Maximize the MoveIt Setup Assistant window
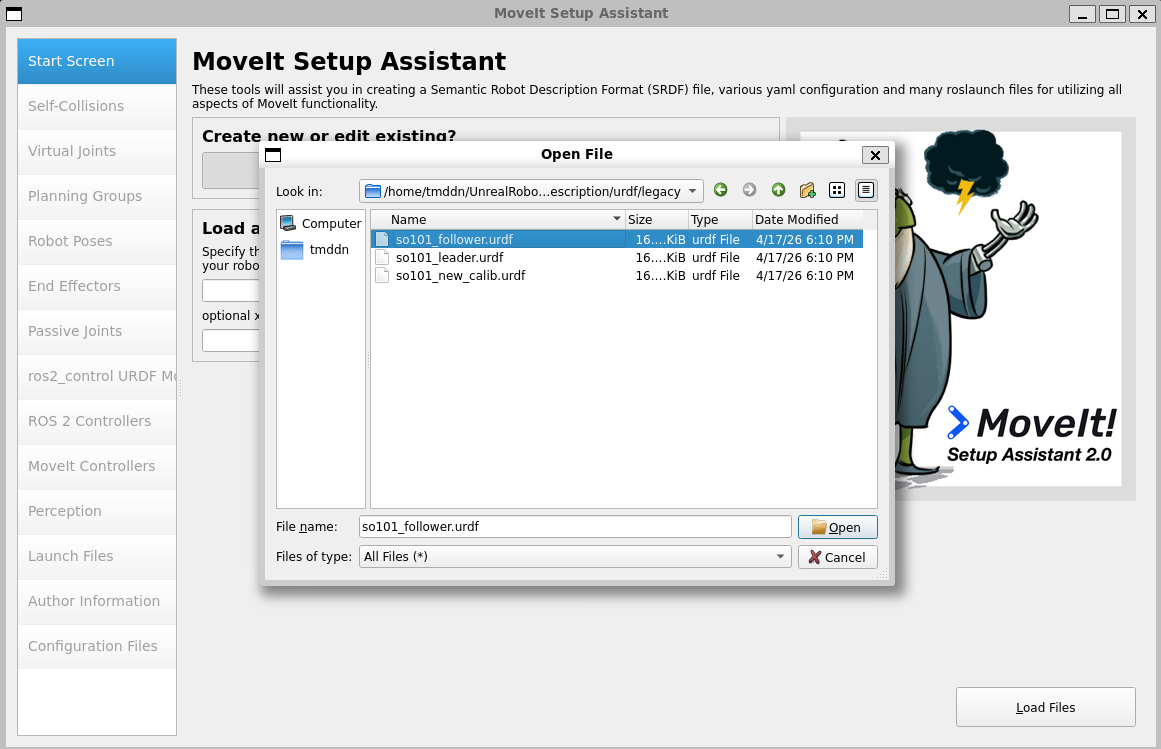The width and height of the screenshot is (1161, 749). coord(1112,13)
